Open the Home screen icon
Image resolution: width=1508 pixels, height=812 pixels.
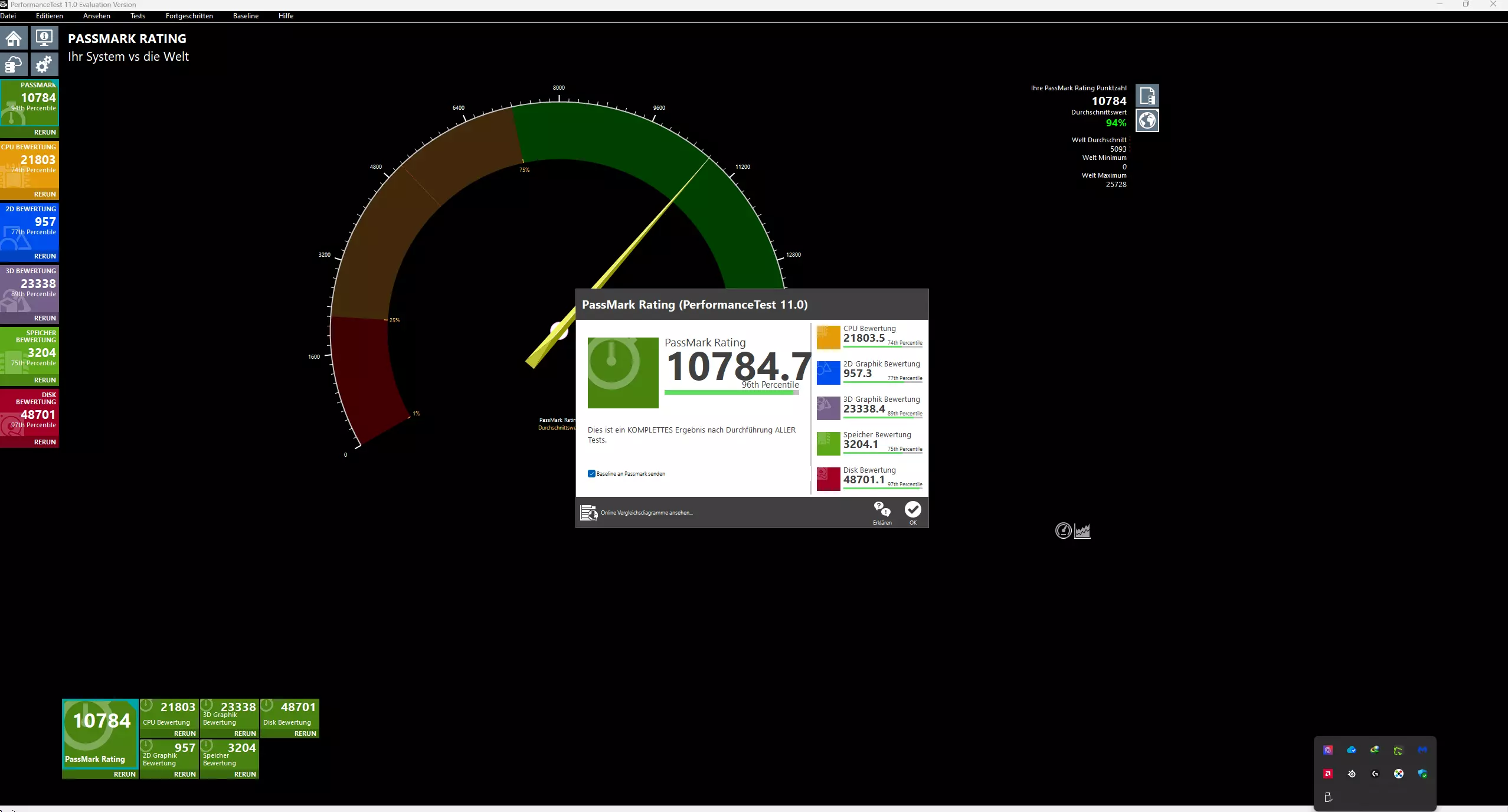pyautogui.click(x=14, y=39)
